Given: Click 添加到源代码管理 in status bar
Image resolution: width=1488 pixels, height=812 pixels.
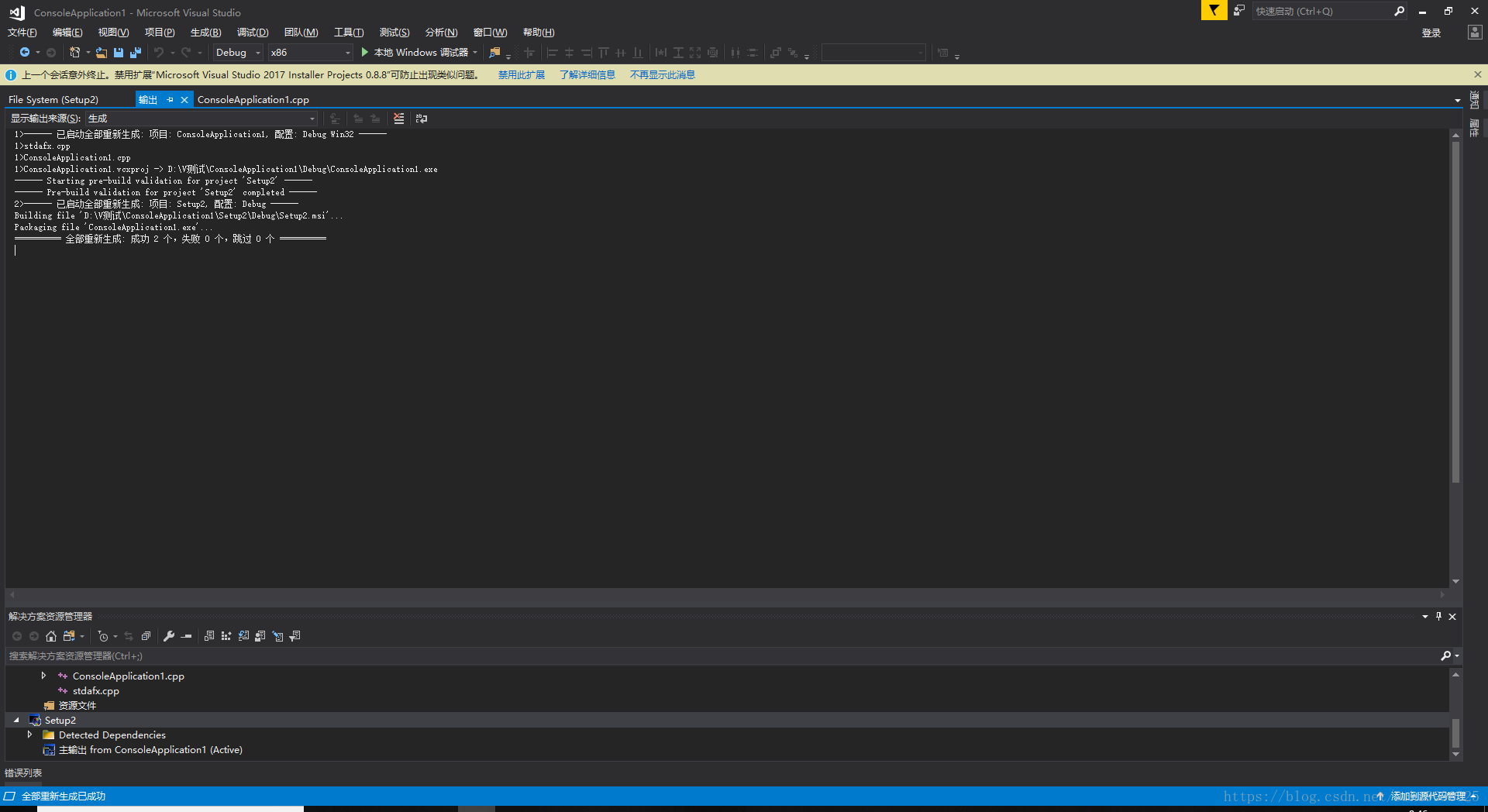Looking at the screenshot, I should [1428, 796].
